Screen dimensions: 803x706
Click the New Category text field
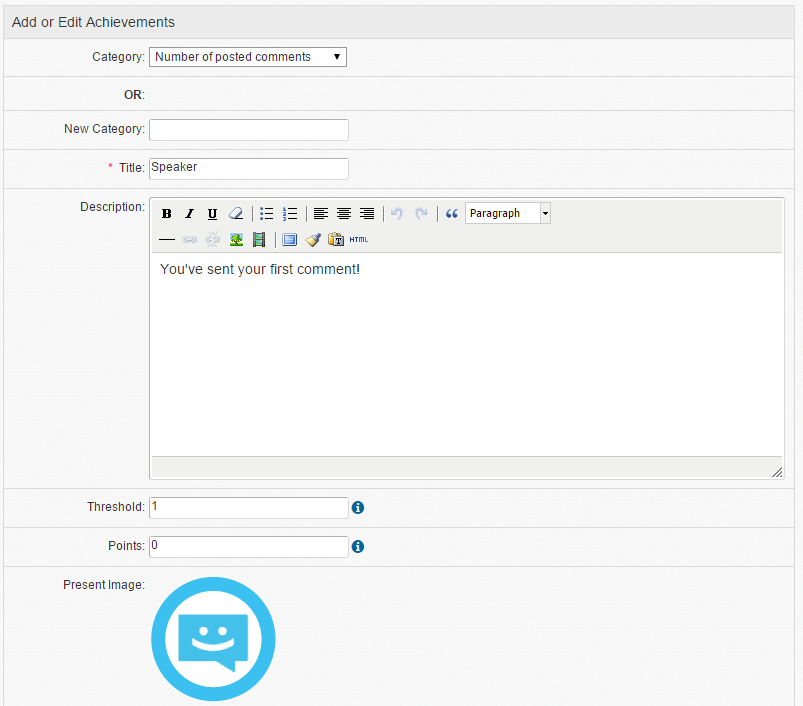[249, 130]
